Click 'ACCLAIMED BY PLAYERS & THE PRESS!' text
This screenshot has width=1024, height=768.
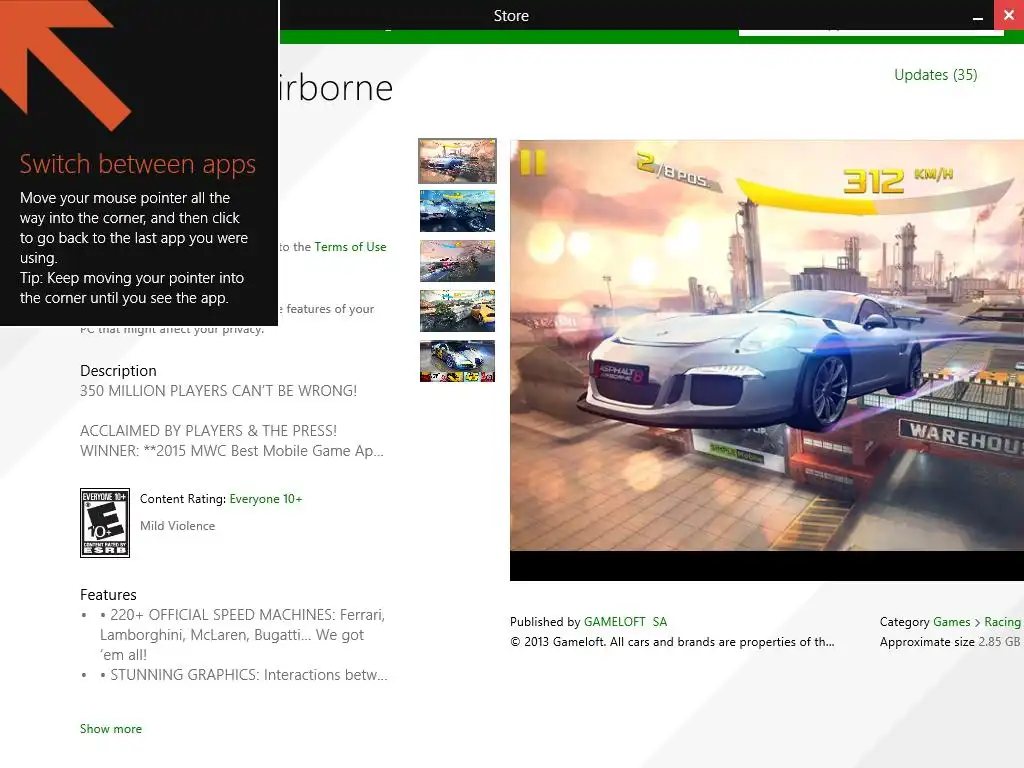click(x=208, y=431)
